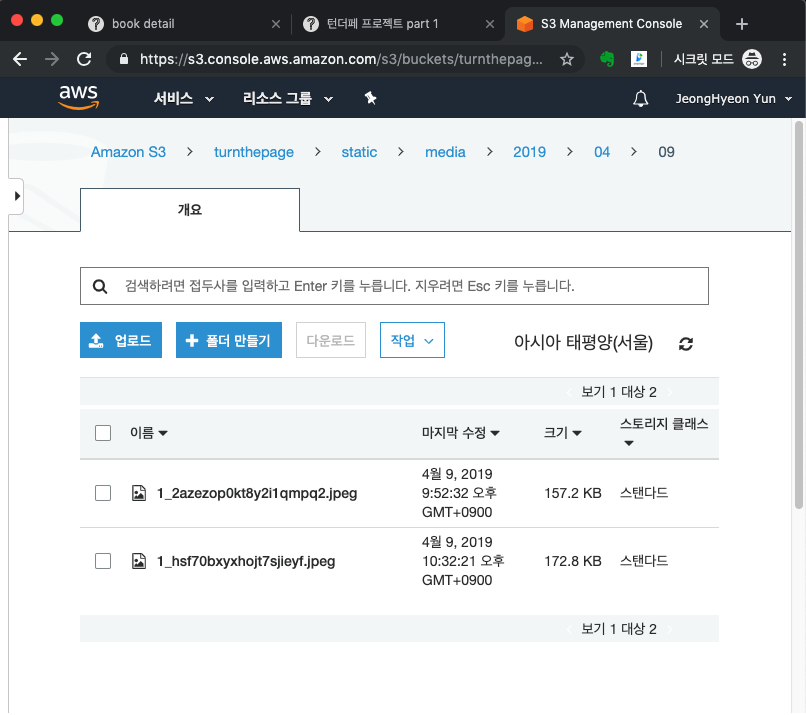Sort by the 크기 size column
Viewport: 806px width, 715px height.
pos(562,433)
